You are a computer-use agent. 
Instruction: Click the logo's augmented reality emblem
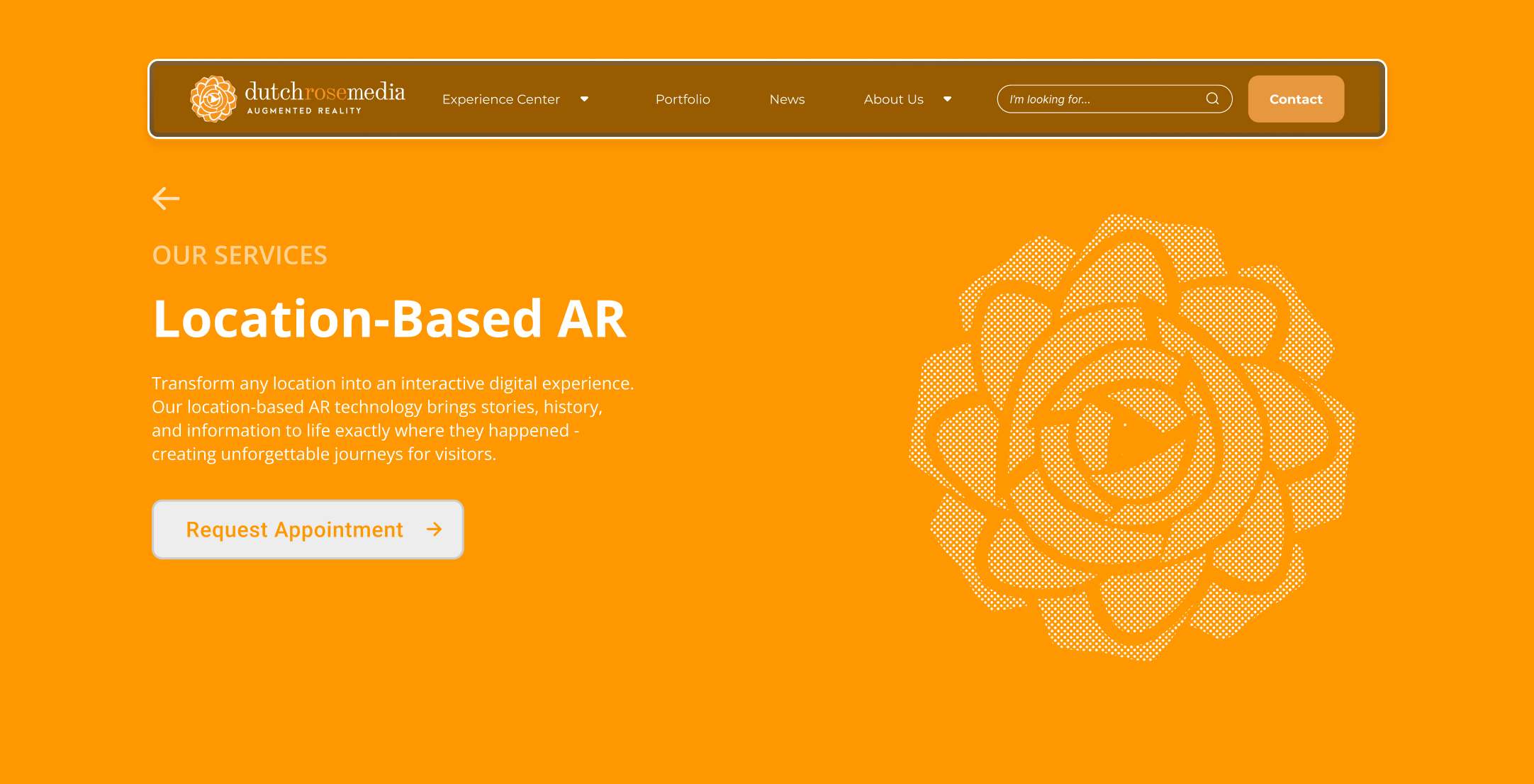213,99
